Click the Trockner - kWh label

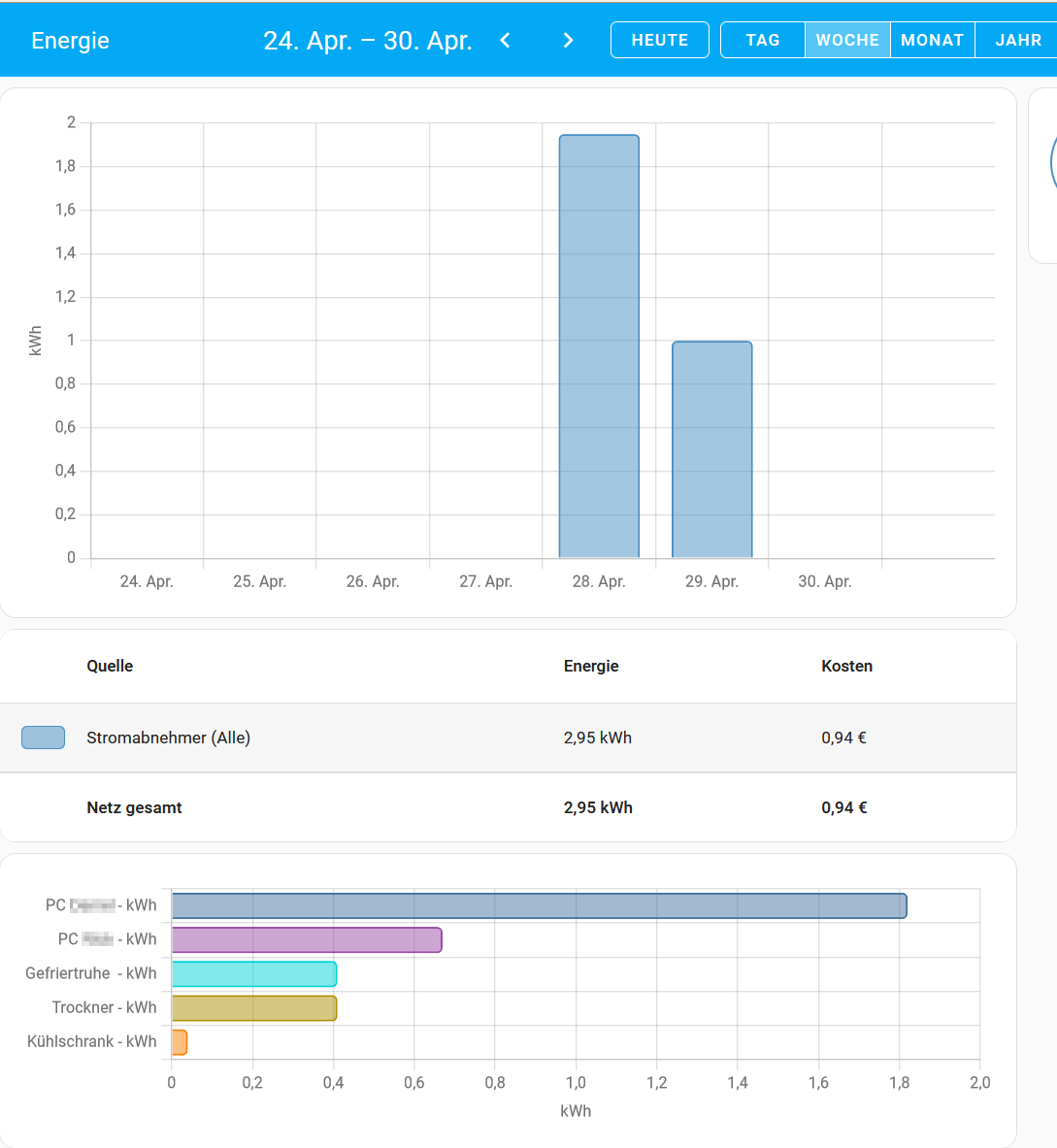point(104,1007)
